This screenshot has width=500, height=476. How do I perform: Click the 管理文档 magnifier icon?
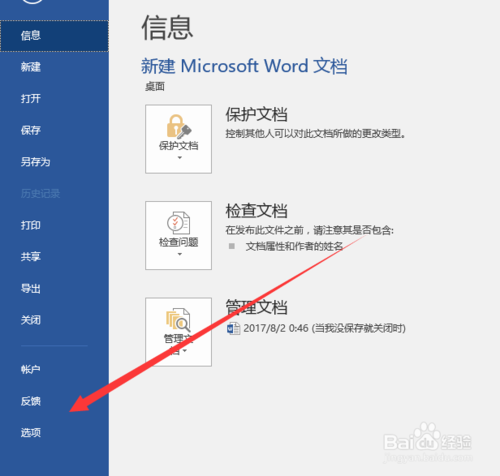pyautogui.click(x=178, y=319)
